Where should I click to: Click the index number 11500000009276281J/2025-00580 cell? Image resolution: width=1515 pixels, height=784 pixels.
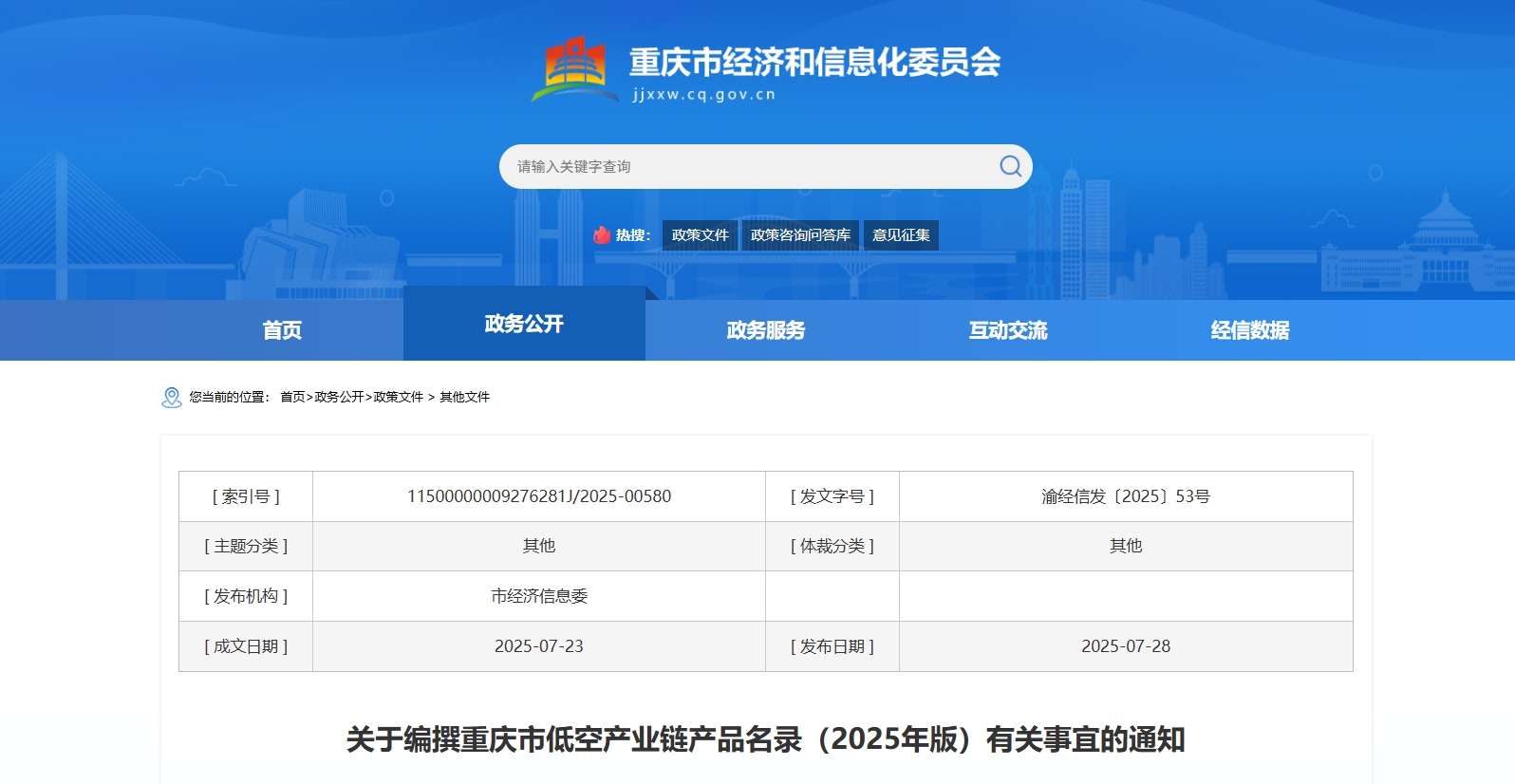pos(539,496)
